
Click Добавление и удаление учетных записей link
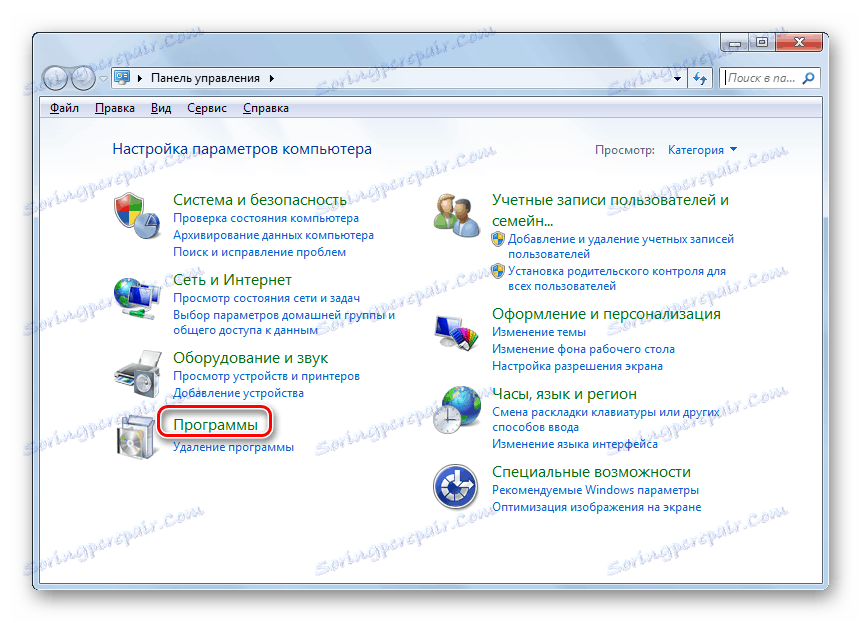621,246
